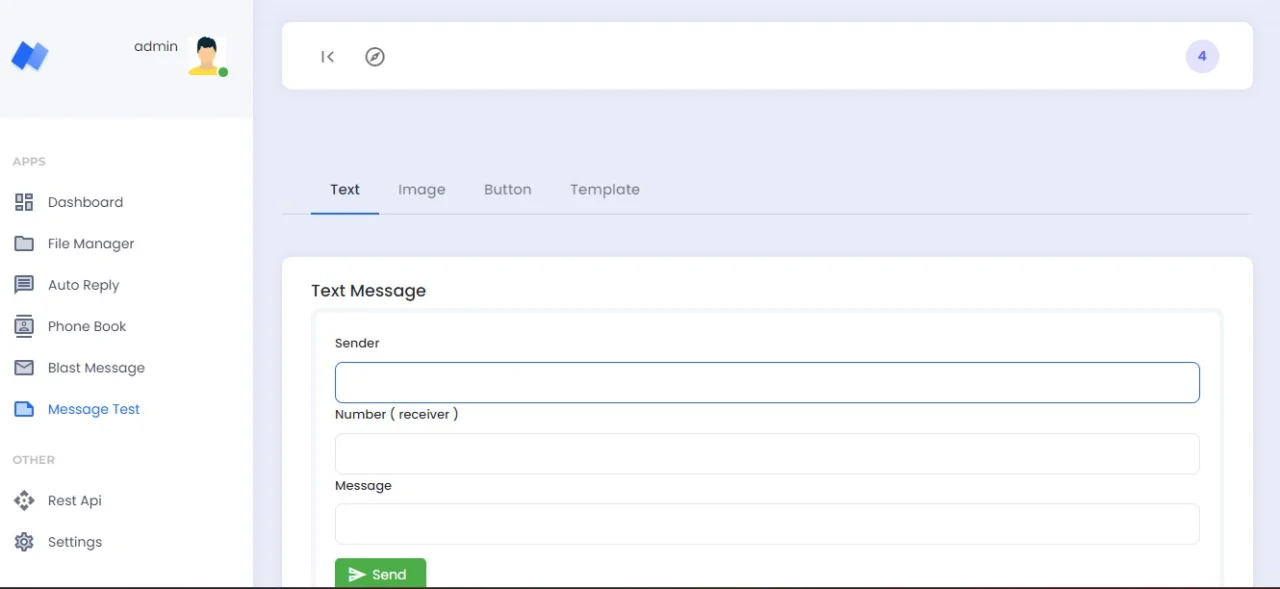Screen dimensions: 1280x589
Task: Click the Message input field
Action: tap(767, 524)
